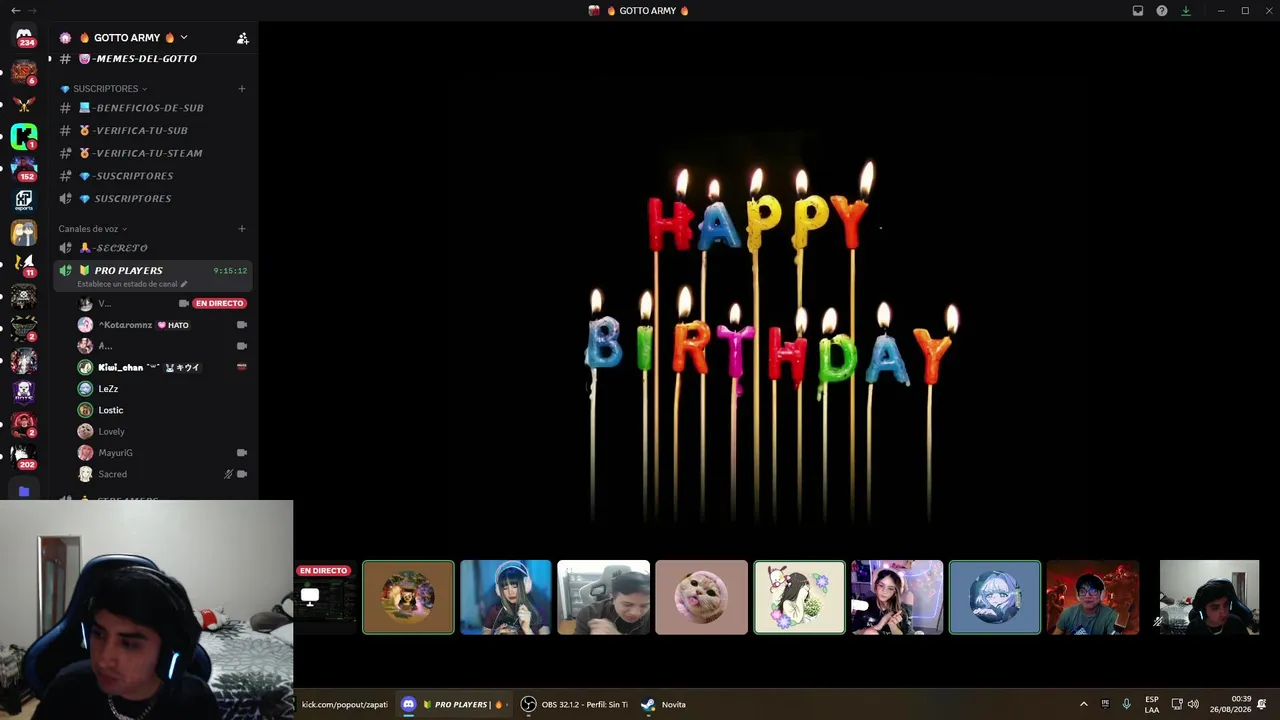Create a new voice channel in Canales de voz
This screenshot has height=720, width=1280.
point(241,229)
